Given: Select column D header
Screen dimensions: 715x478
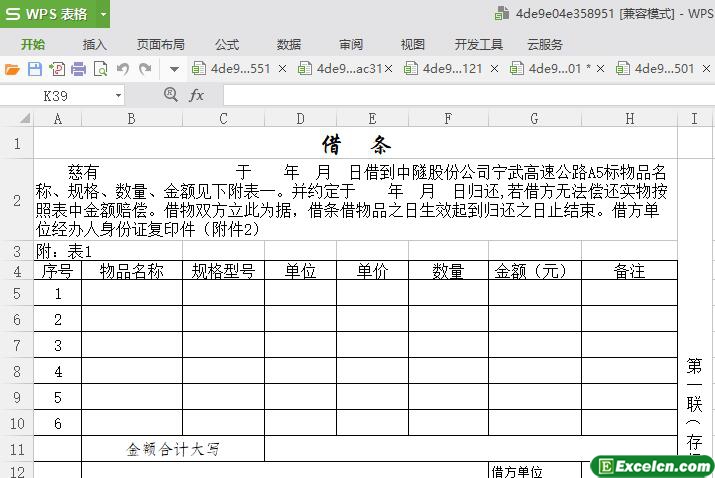Looking at the screenshot, I should point(300,119).
